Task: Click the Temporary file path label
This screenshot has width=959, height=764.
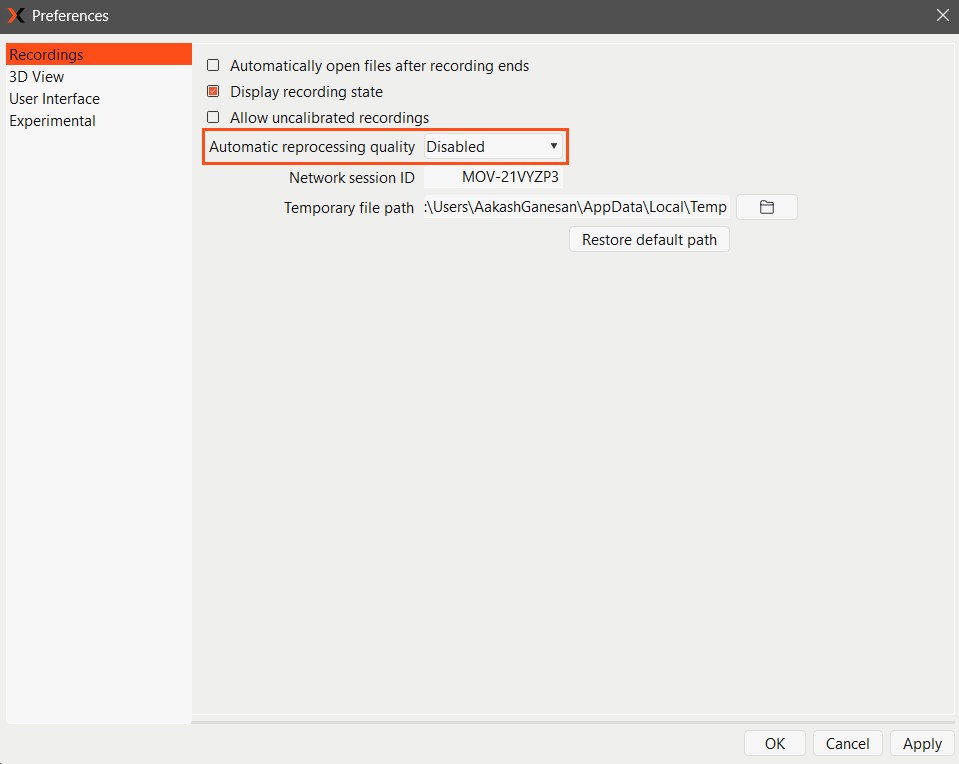Action: [x=349, y=208]
